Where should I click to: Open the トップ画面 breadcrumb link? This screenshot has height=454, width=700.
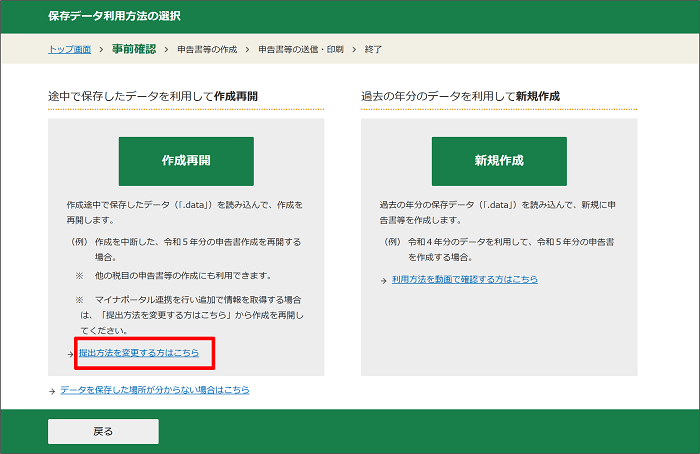(x=70, y=49)
